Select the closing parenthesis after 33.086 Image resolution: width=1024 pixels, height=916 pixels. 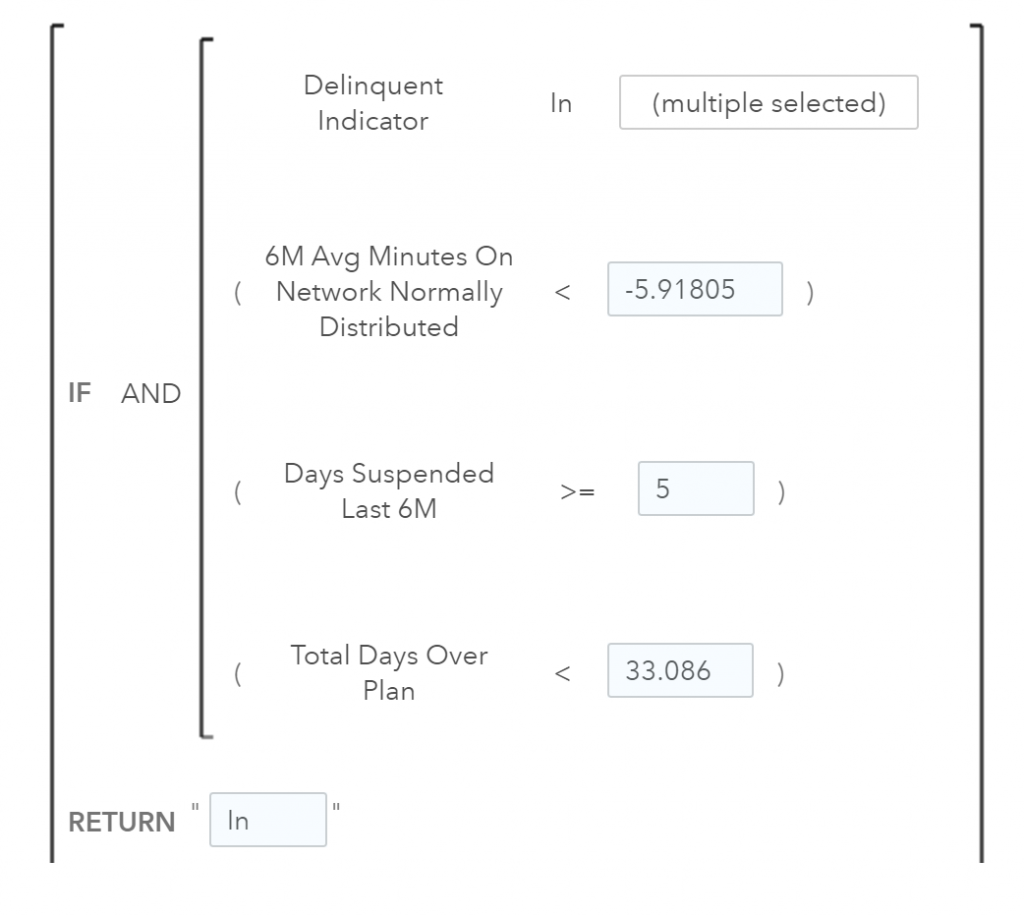coord(781,672)
